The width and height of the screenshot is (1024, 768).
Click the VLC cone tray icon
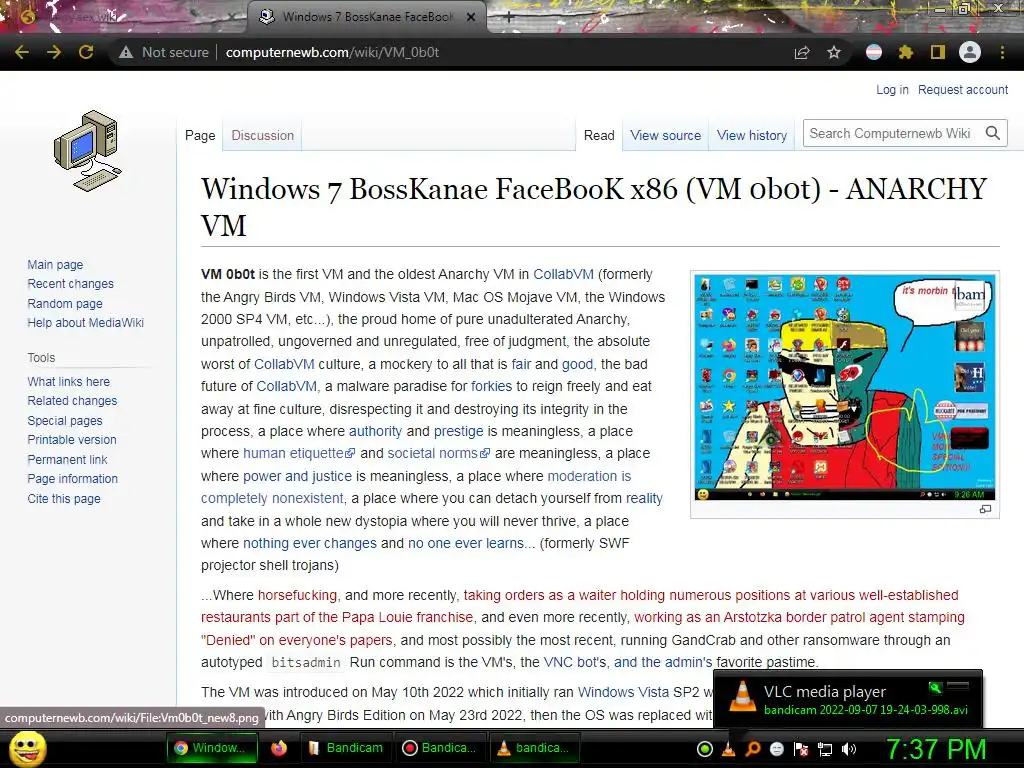point(728,749)
